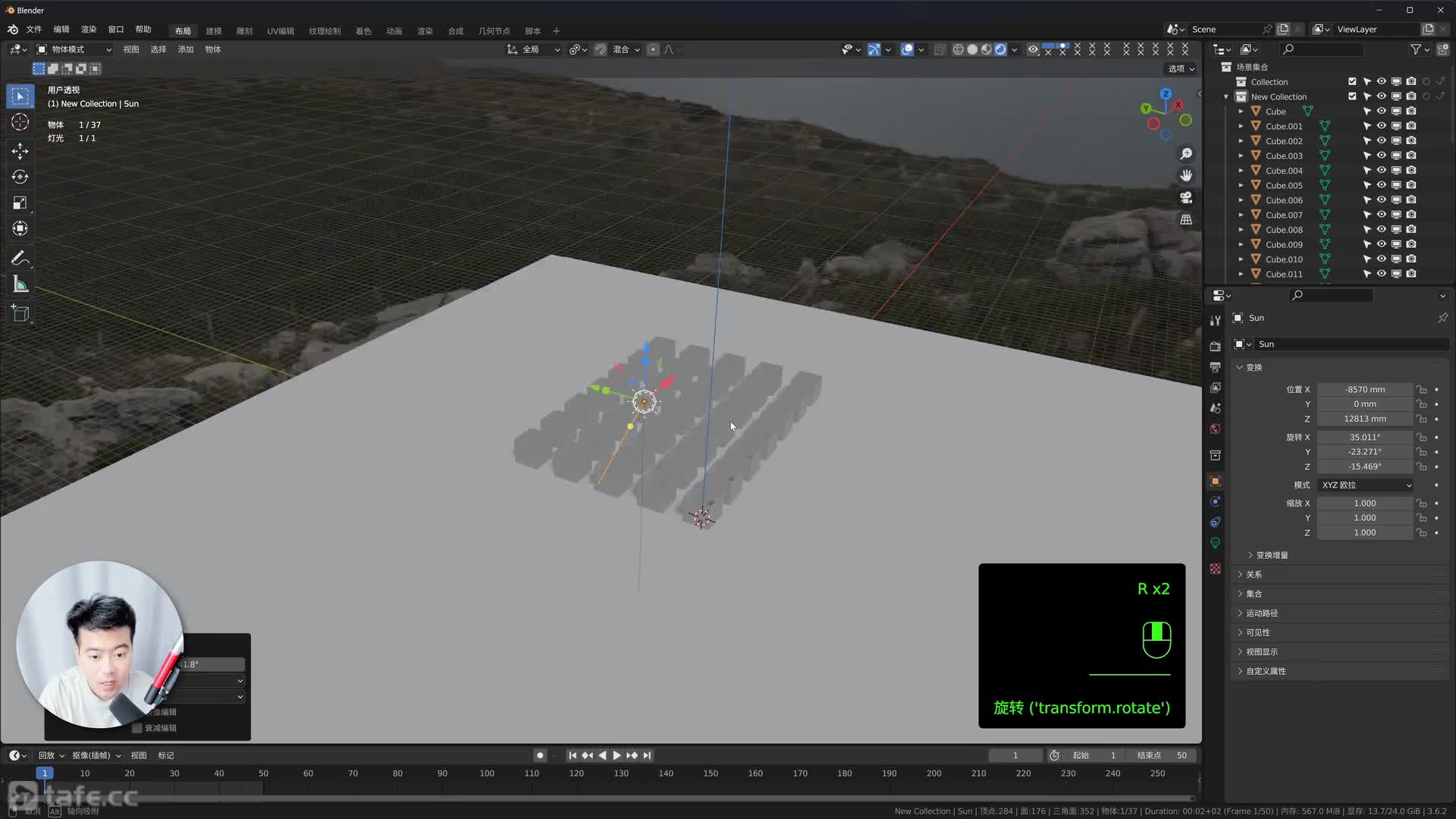Click the Rotation X value field
This screenshot has height=819, width=1456.
pos(1364,437)
